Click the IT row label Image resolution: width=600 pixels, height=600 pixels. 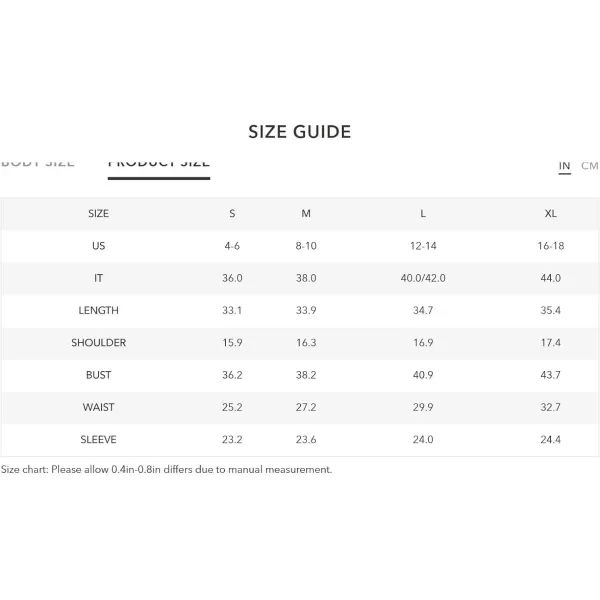coord(98,278)
